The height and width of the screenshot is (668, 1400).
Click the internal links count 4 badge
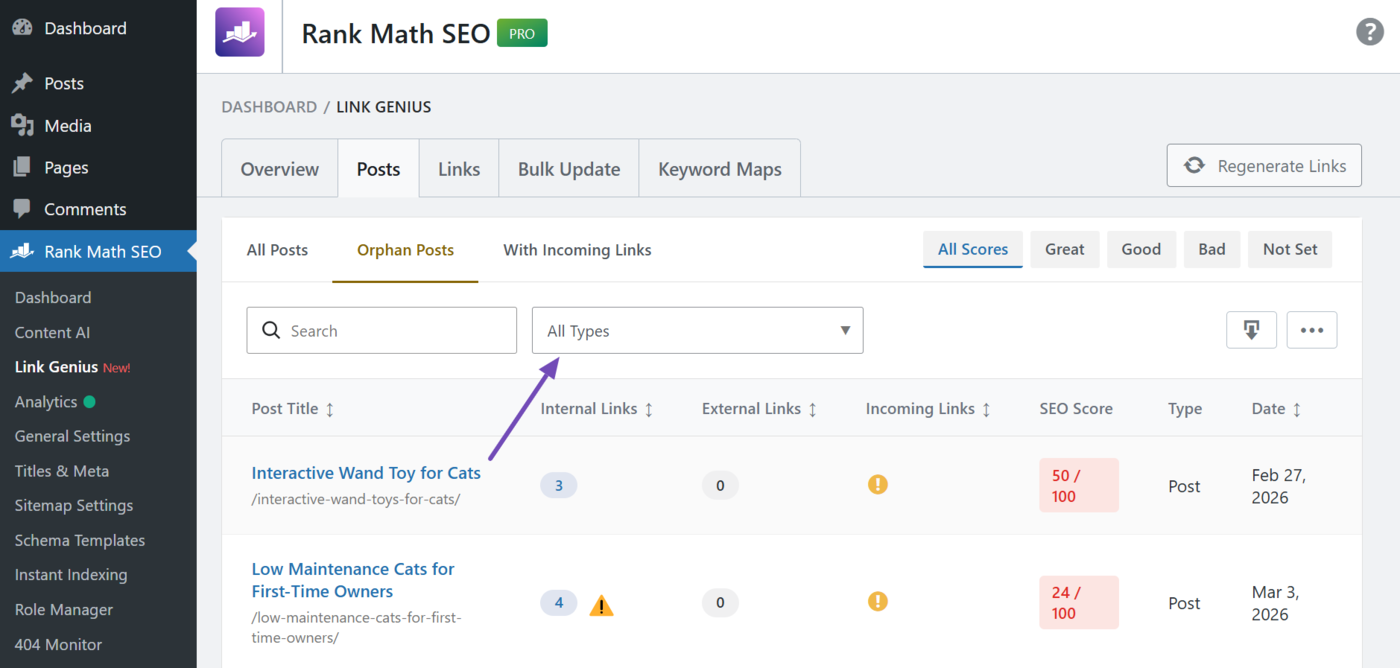point(559,603)
